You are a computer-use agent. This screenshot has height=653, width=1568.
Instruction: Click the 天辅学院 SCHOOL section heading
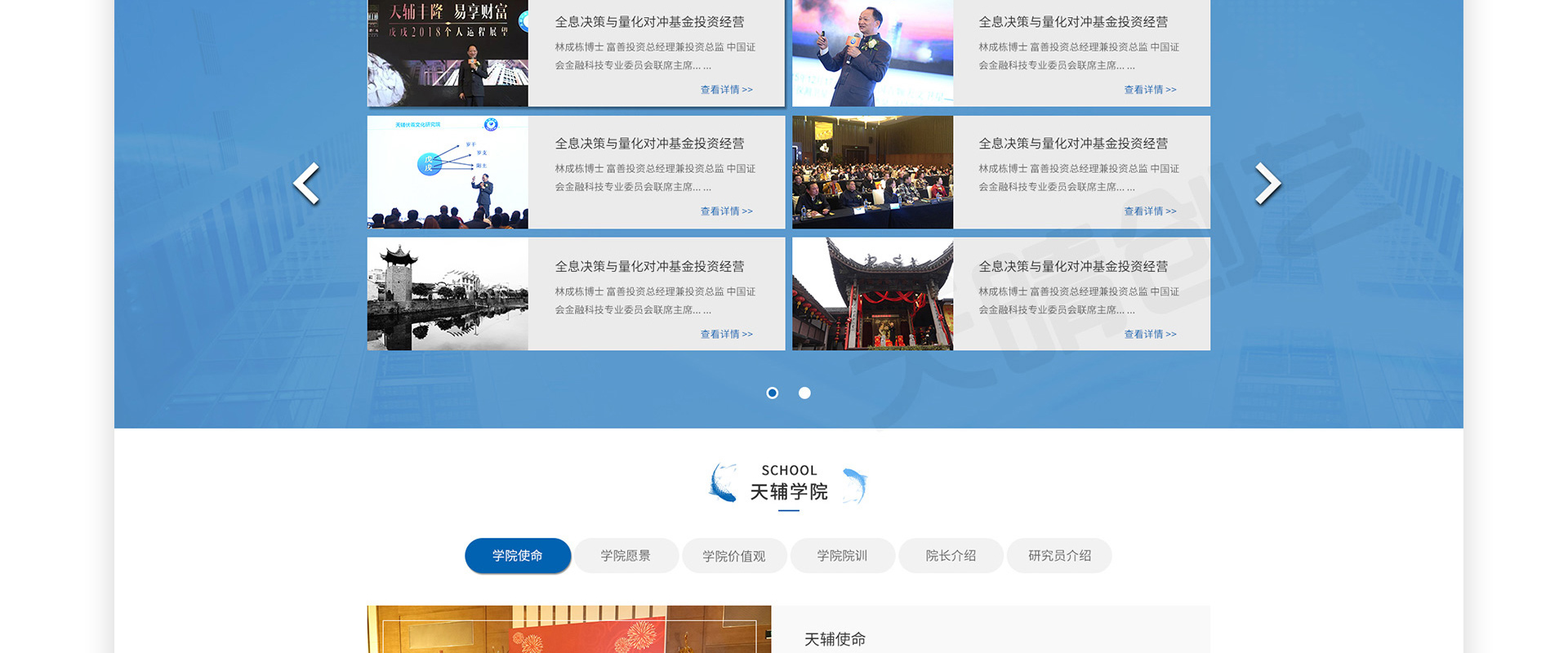click(788, 484)
